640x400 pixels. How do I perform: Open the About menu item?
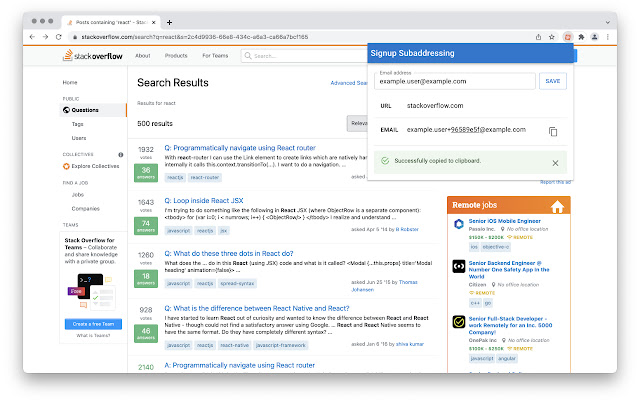point(143,56)
